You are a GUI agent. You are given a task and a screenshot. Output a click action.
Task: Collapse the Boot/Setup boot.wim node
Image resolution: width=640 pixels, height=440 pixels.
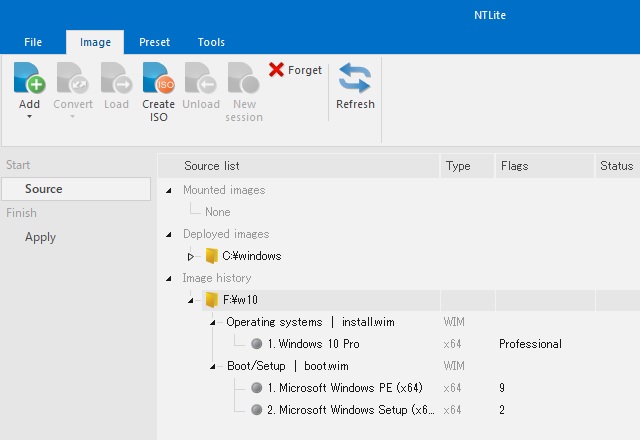click(x=213, y=367)
